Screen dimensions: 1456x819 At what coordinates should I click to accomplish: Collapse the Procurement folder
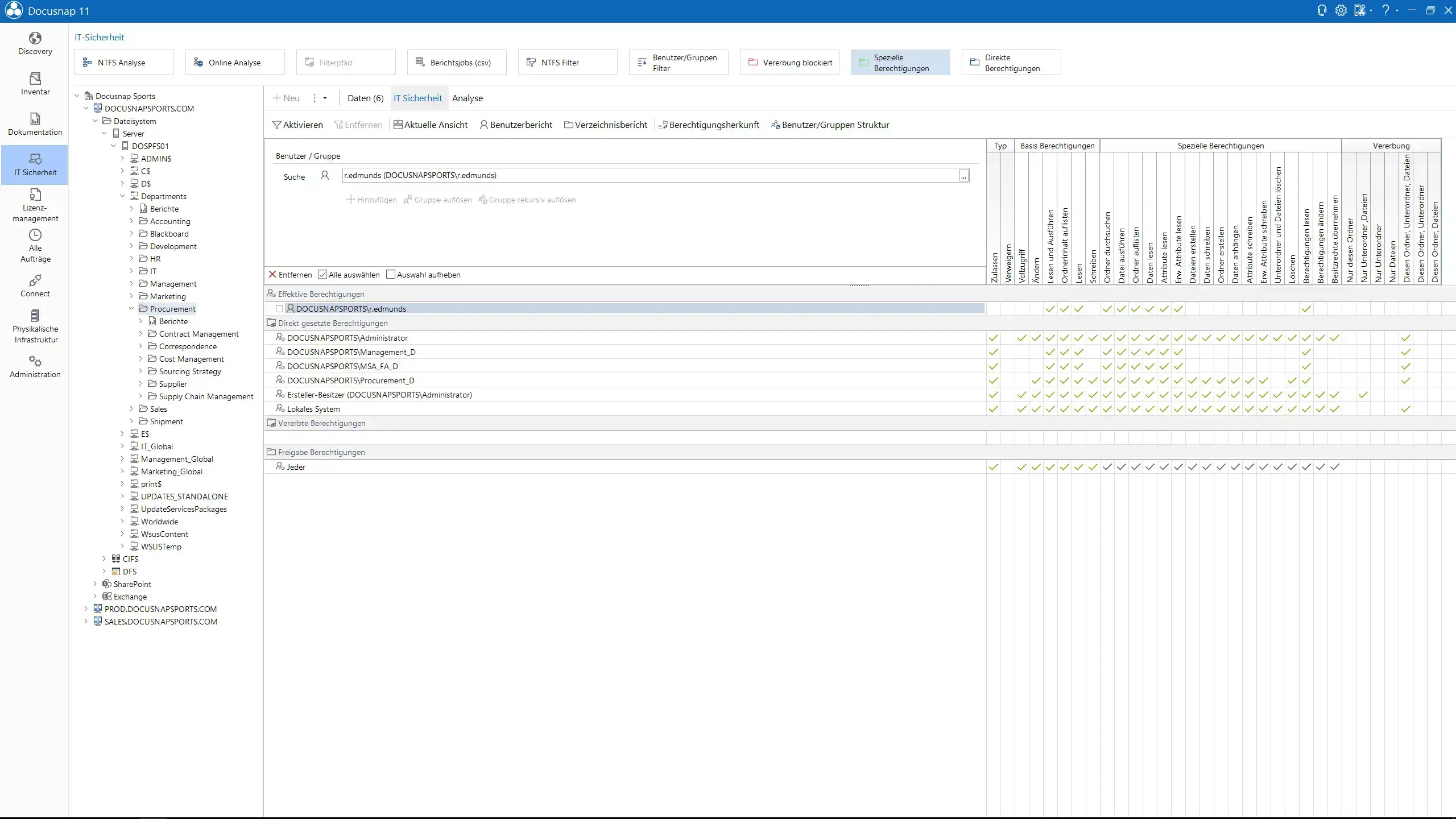(131, 309)
